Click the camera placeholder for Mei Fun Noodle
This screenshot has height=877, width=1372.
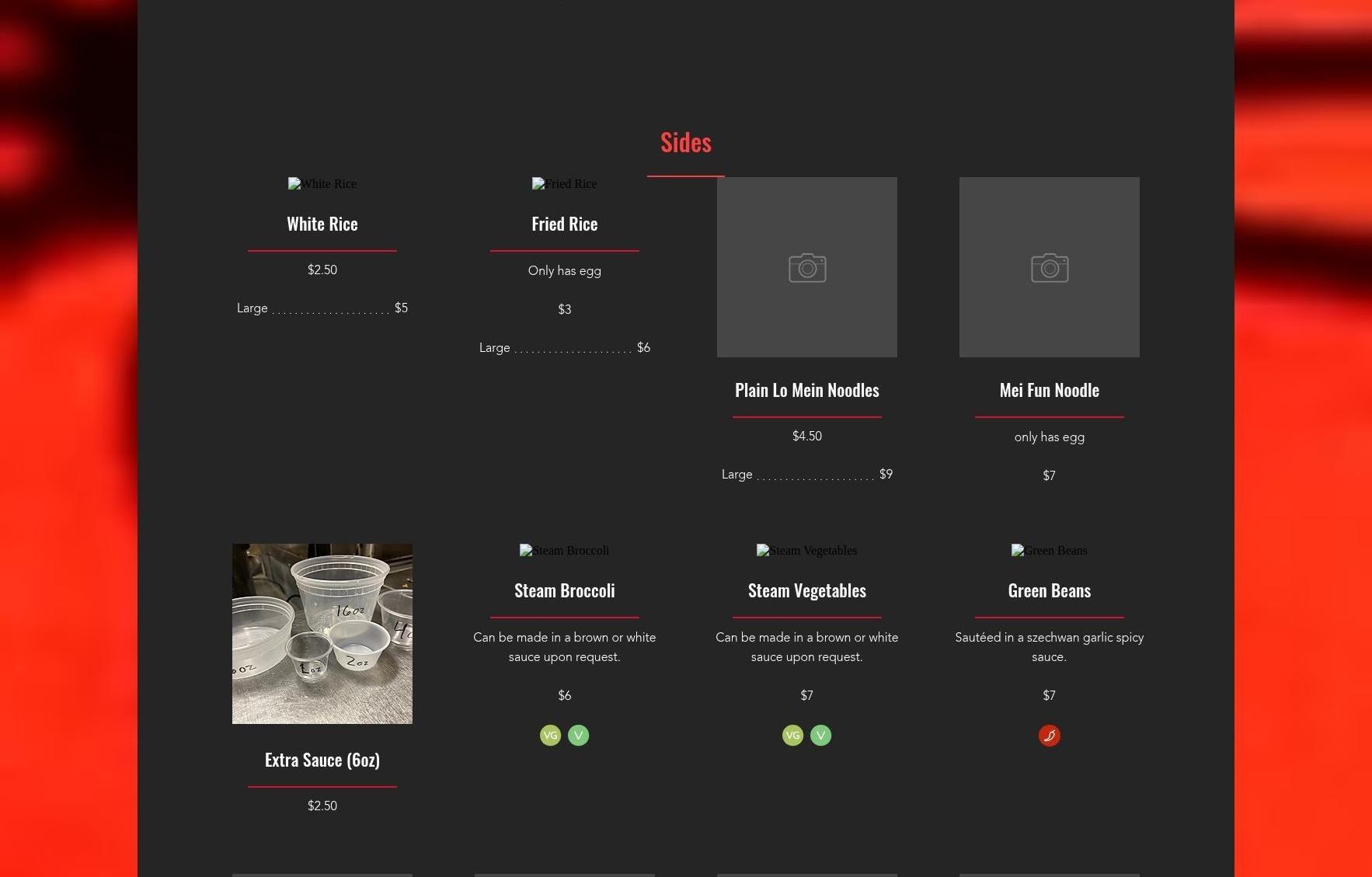pyautogui.click(x=1049, y=267)
